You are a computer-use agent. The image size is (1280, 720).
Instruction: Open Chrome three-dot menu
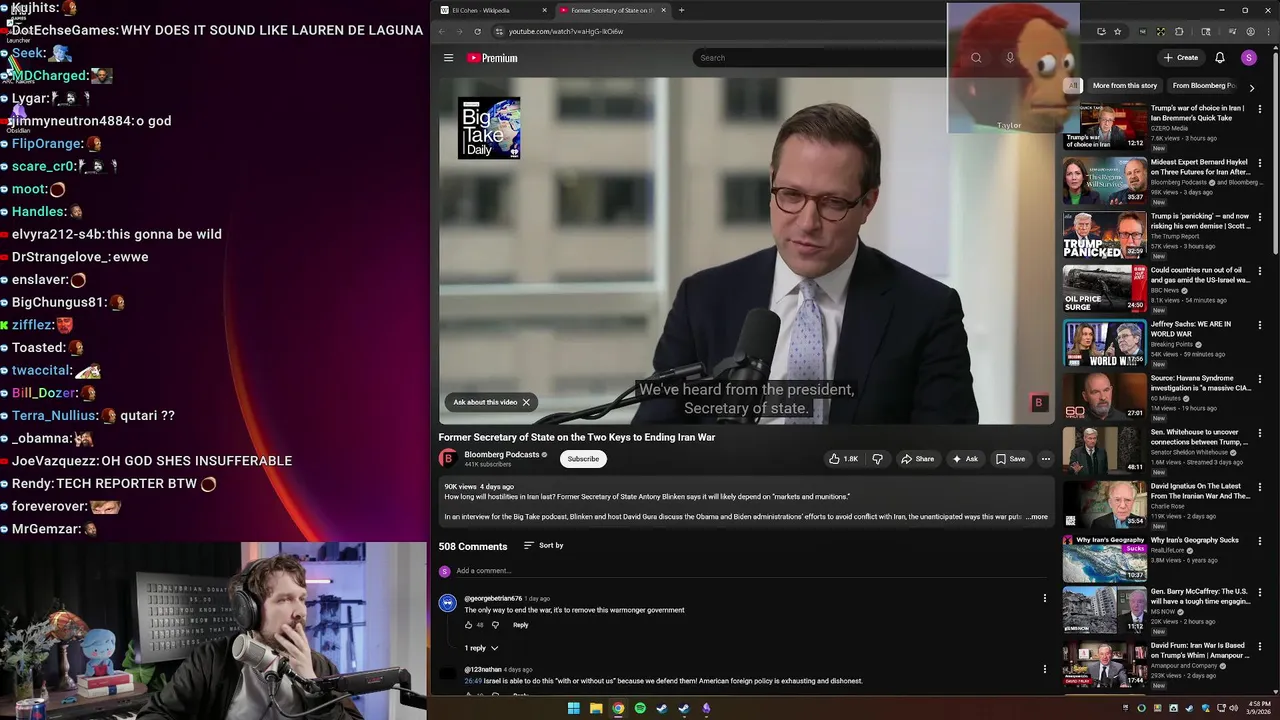tap(1268, 31)
